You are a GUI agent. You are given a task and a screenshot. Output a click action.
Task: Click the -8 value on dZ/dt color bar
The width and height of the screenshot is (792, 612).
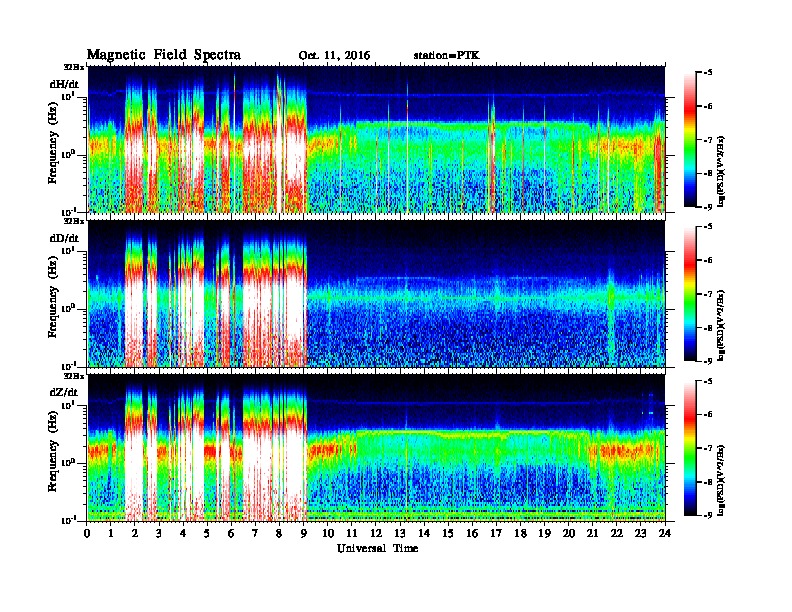pos(707,482)
